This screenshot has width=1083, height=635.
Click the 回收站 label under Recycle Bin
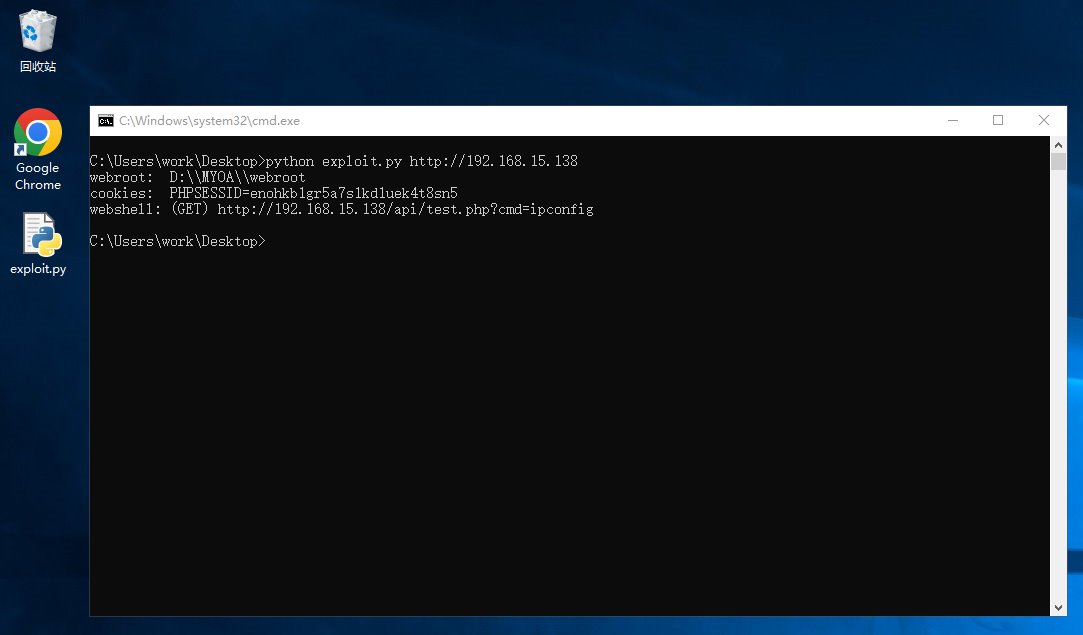point(38,66)
